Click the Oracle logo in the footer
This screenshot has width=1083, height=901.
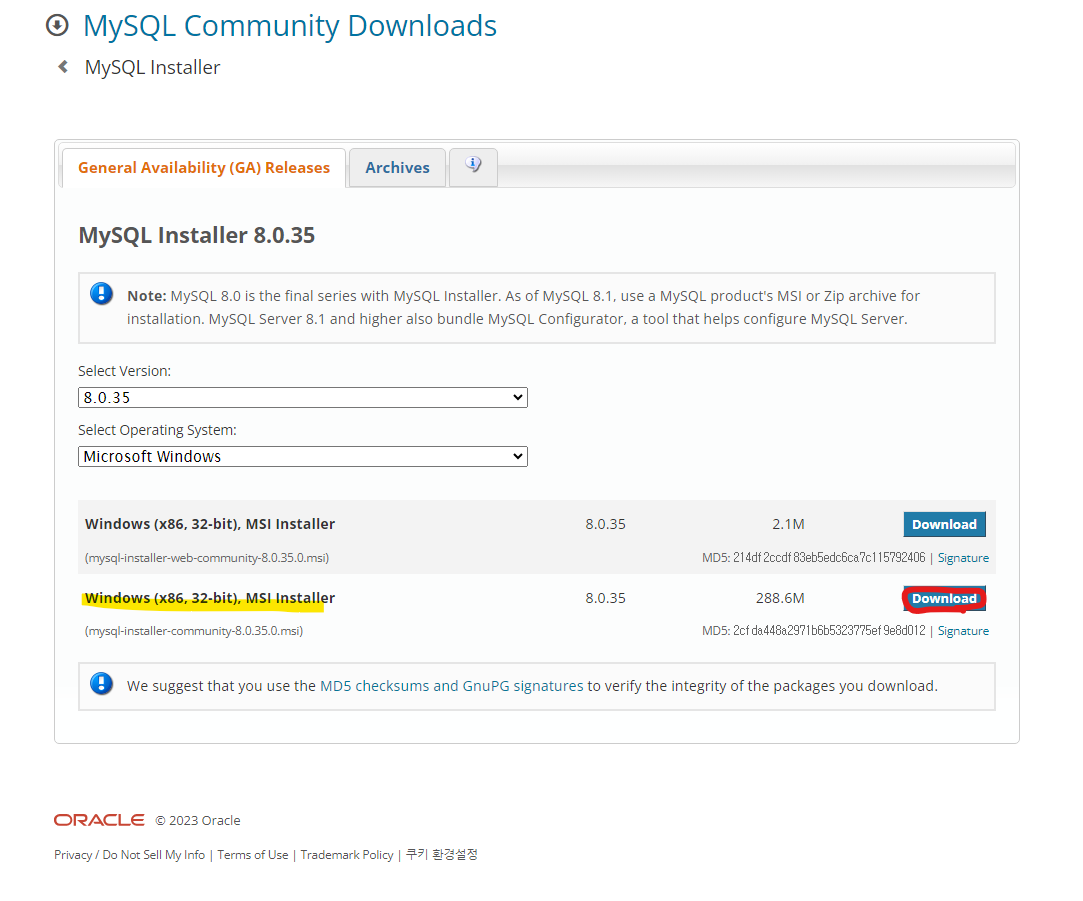pyautogui.click(x=99, y=820)
